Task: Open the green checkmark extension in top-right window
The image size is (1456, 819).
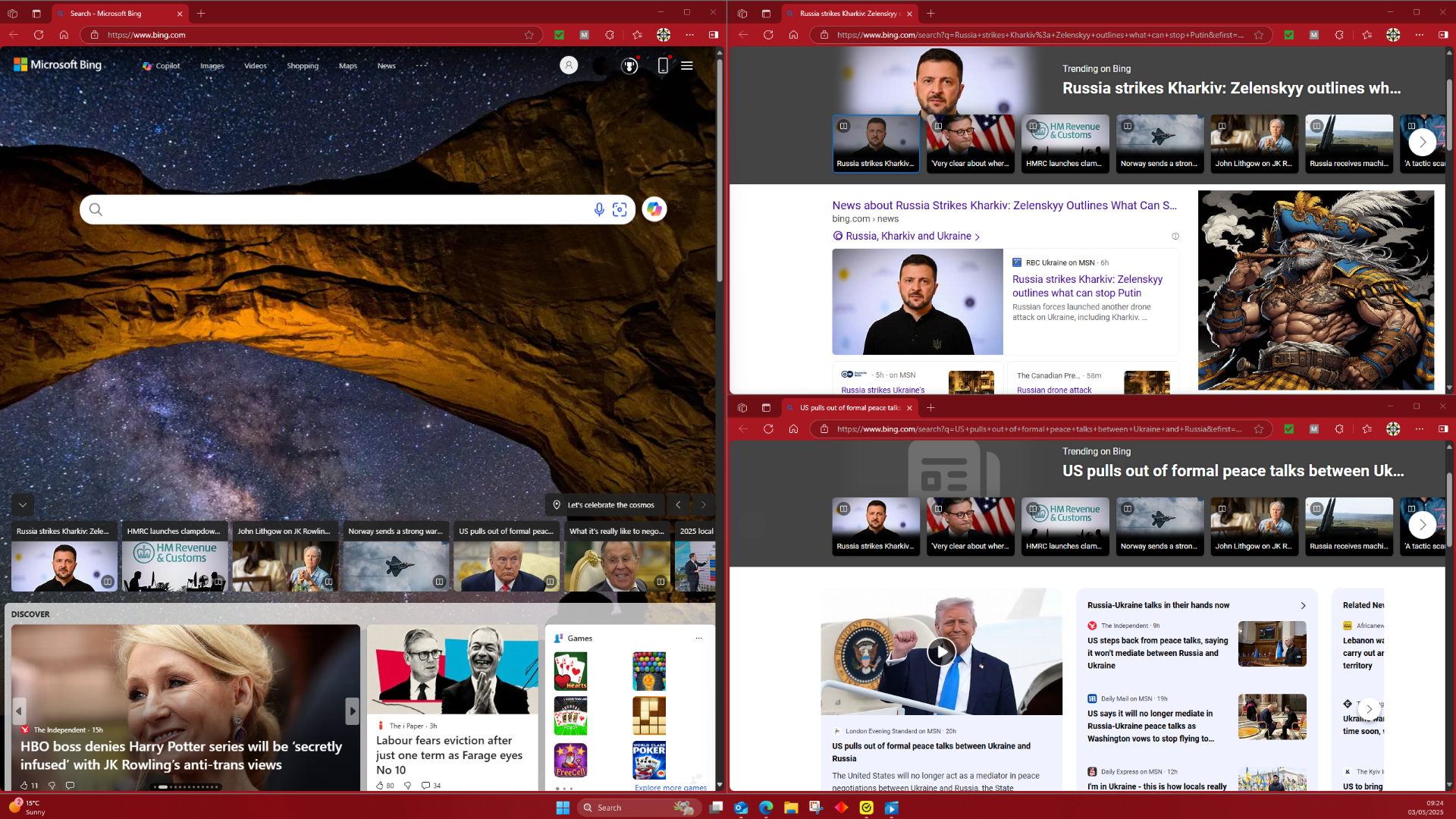Action: [1288, 35]
